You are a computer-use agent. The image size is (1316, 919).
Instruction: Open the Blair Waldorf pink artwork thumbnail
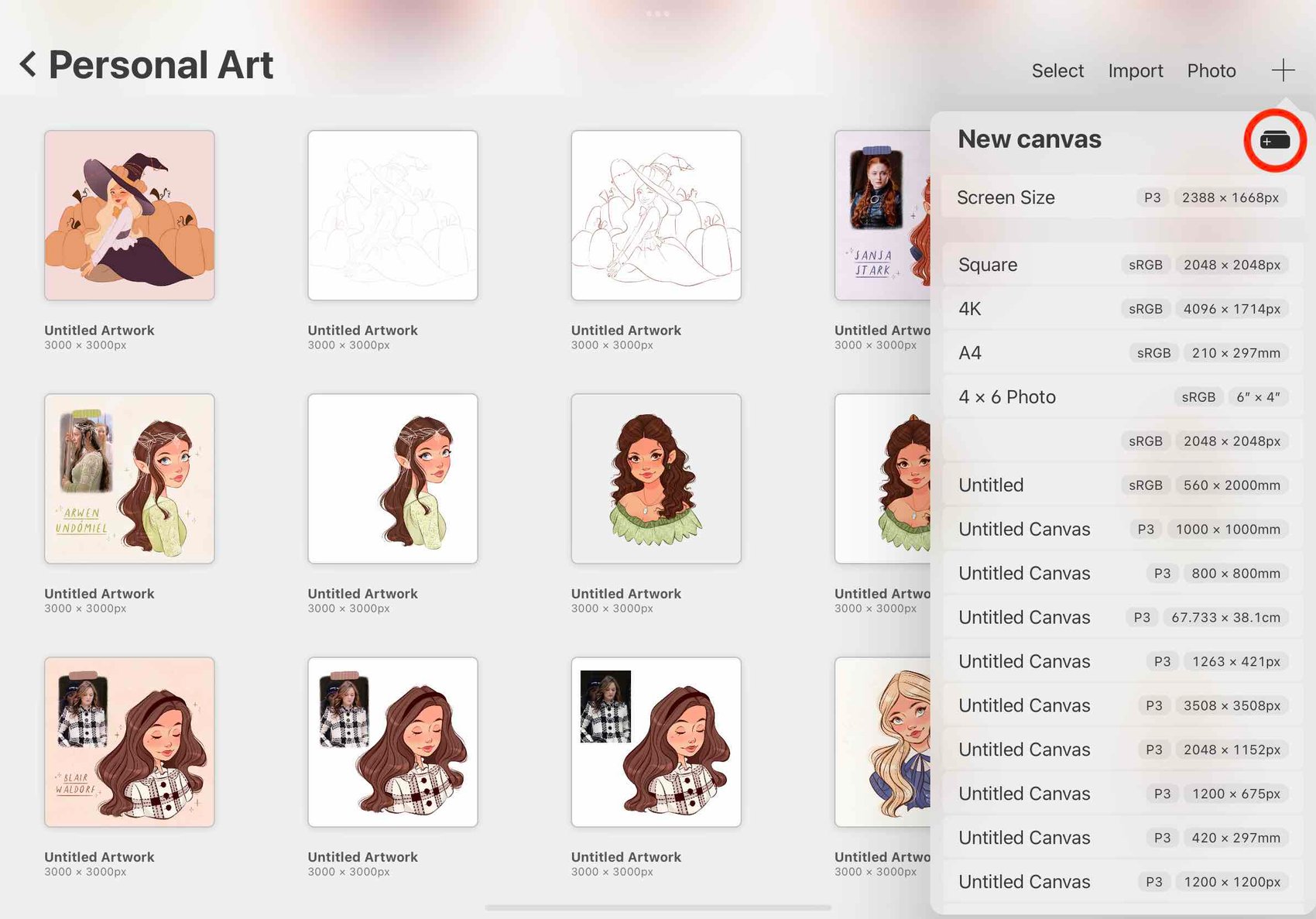tap(129, 742)
